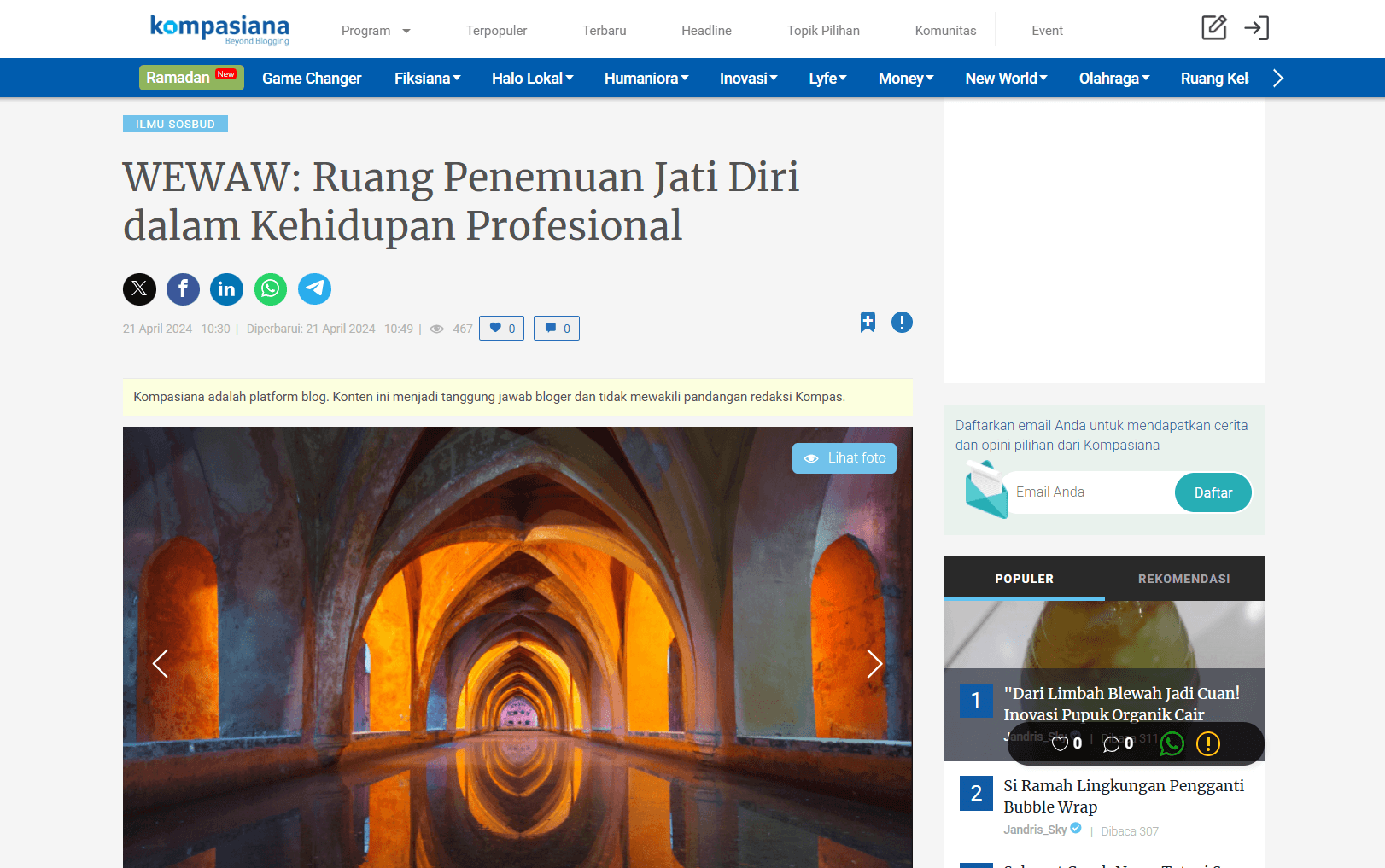Show next photo with right arrow

874,663
